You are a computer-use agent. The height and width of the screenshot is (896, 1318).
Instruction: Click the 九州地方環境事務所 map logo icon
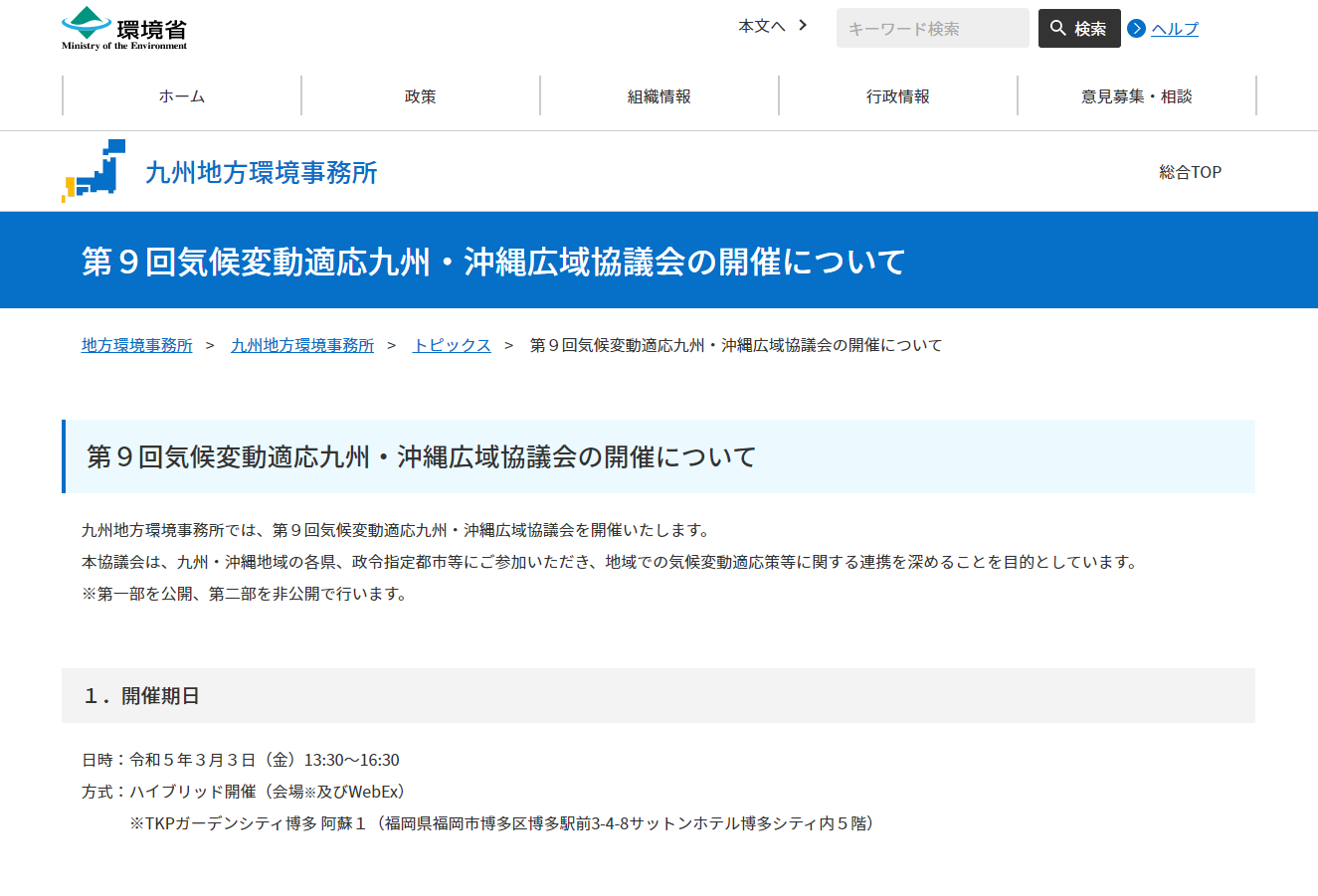[x=94, y=171]
